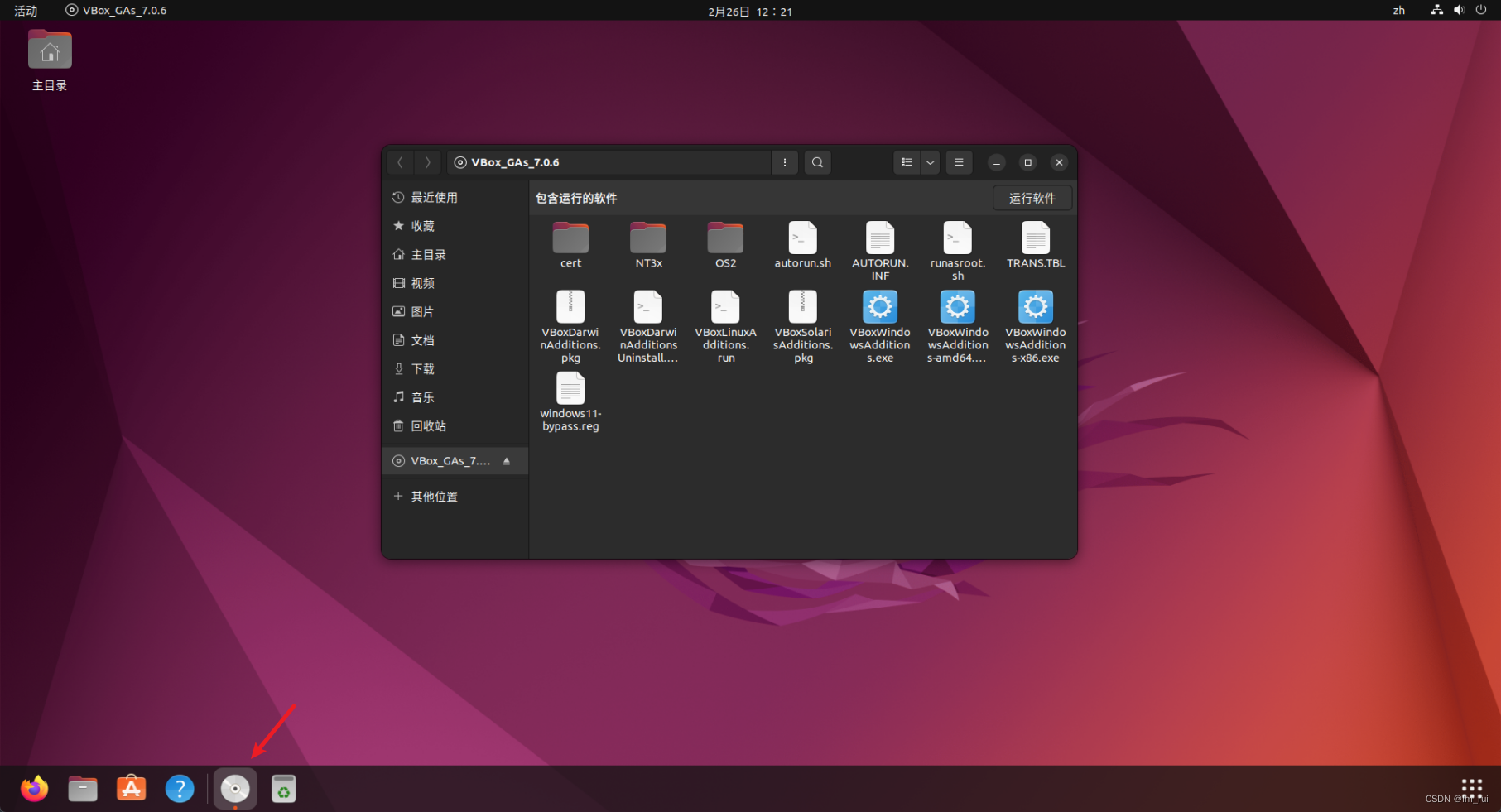Go to Home (主目录) in sidebar

point(455,254)
